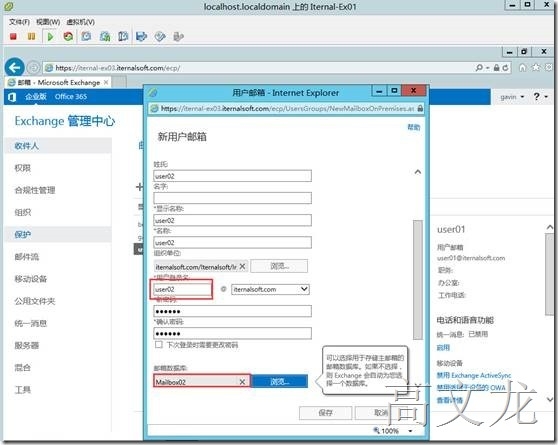Click up arrow of details pane scrollbar
558x445 pixels.
(550, 227)
